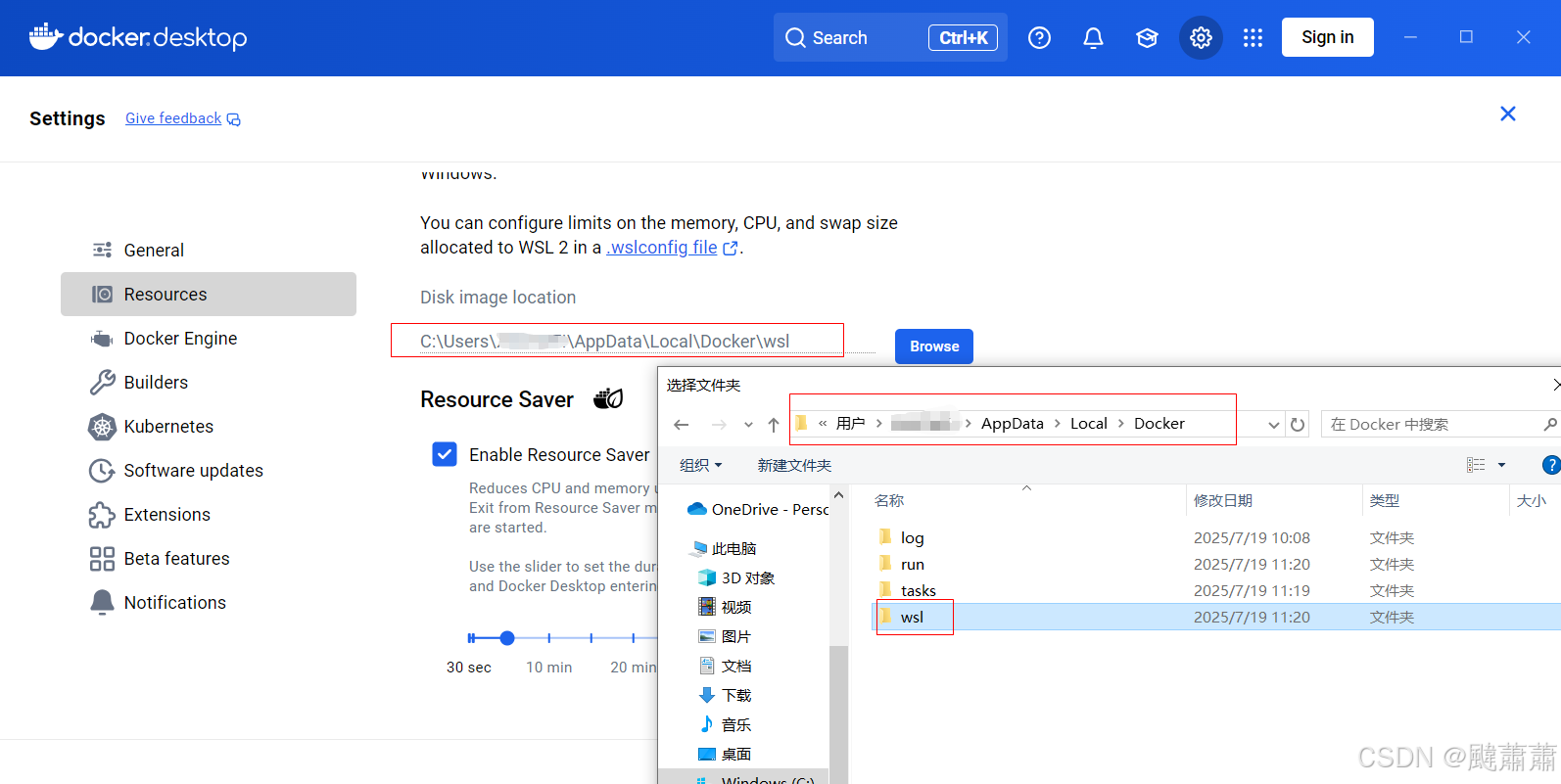This screenshot has width=1561, height=784.
Task: Click the Software updates clock icon
Action: [102, 471]
